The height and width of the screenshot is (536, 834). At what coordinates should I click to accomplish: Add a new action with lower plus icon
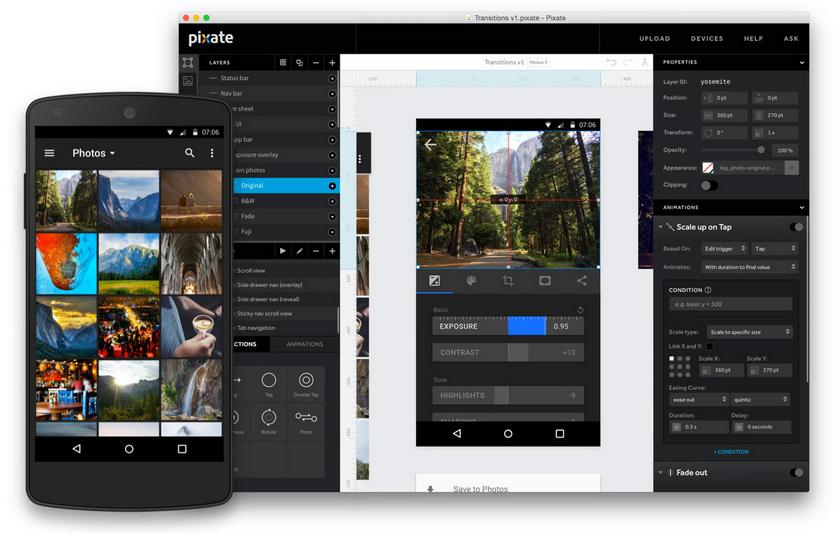[x=332, y=250]
